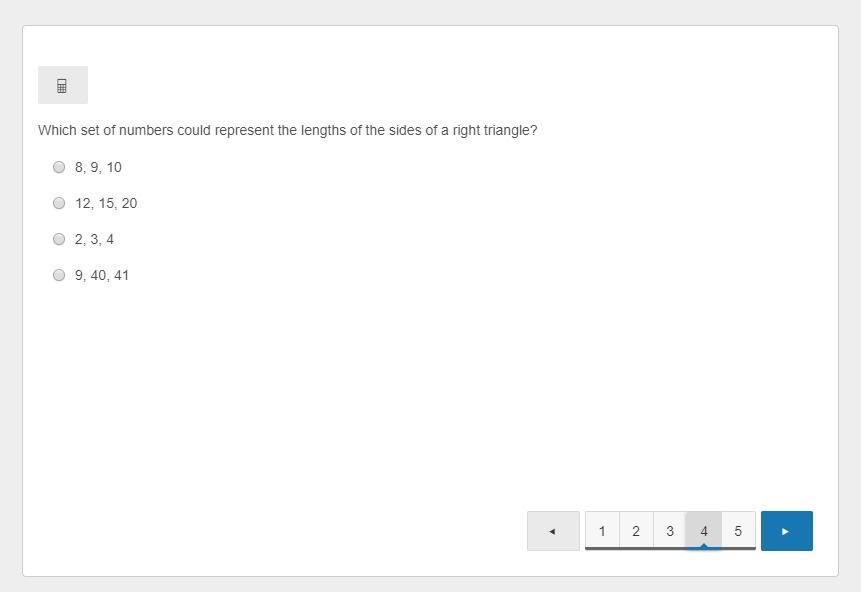Image resolution: width=861 pixels, height=592 pixels.
Task: Click the answer label 9, 40, 41
Action: point(102,275)
